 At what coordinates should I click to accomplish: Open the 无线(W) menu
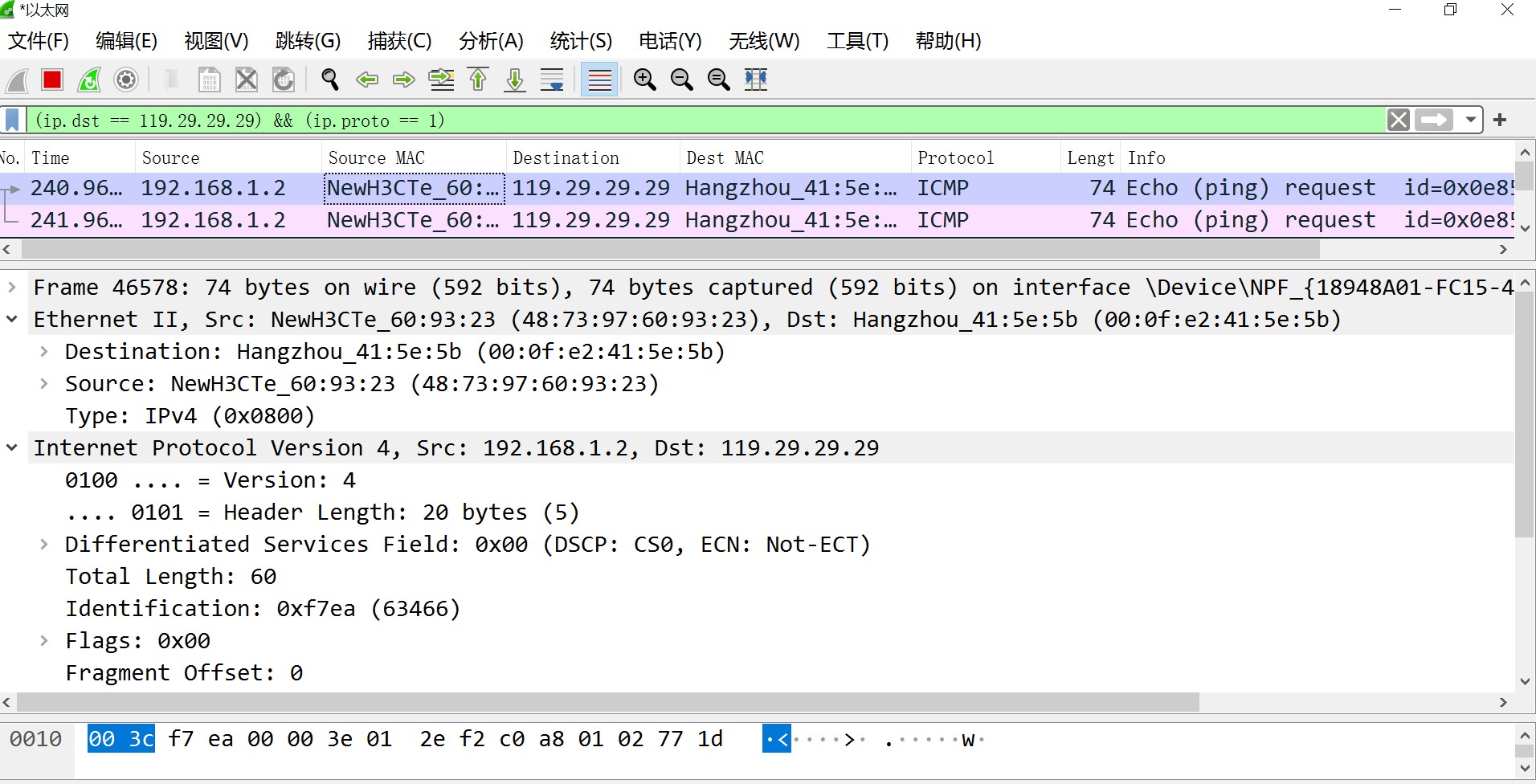pos(764,41)
